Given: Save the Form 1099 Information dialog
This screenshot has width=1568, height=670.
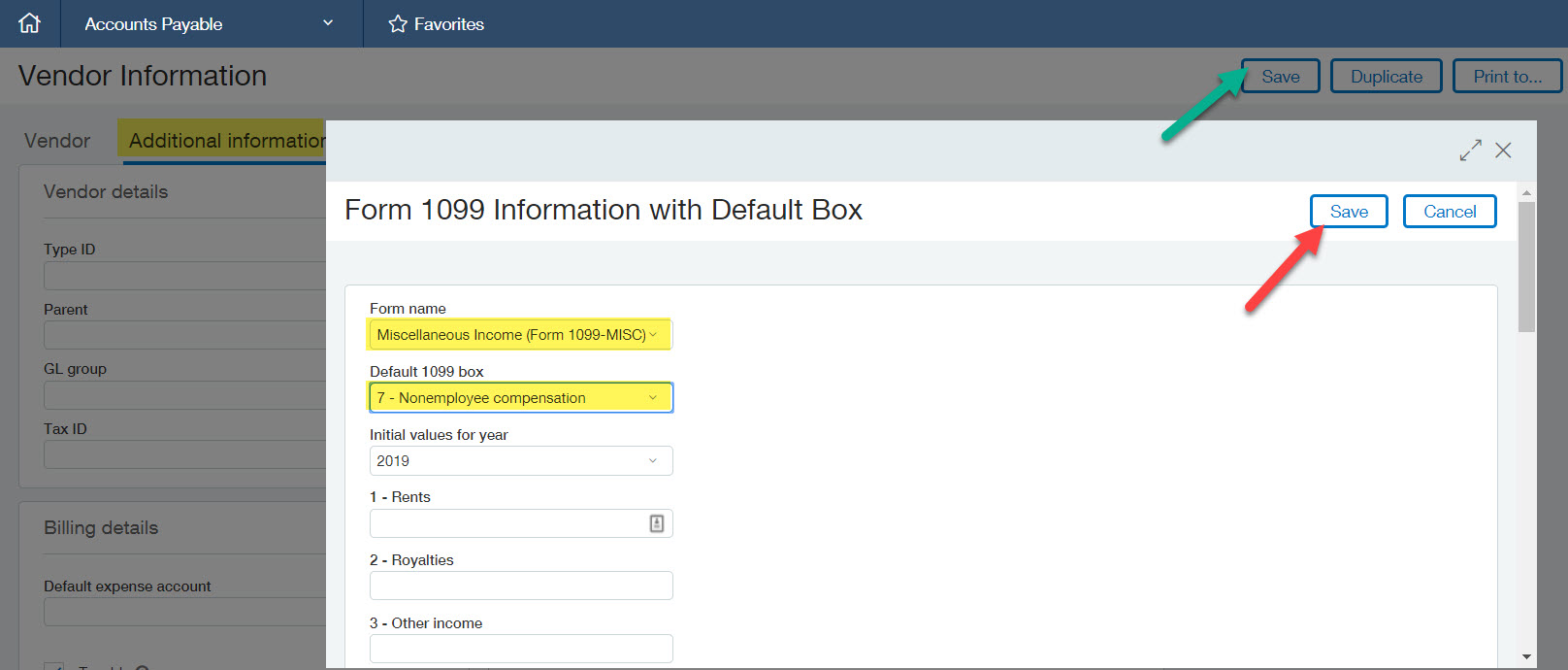Looking at the screenshot, I should [1349, 212].
